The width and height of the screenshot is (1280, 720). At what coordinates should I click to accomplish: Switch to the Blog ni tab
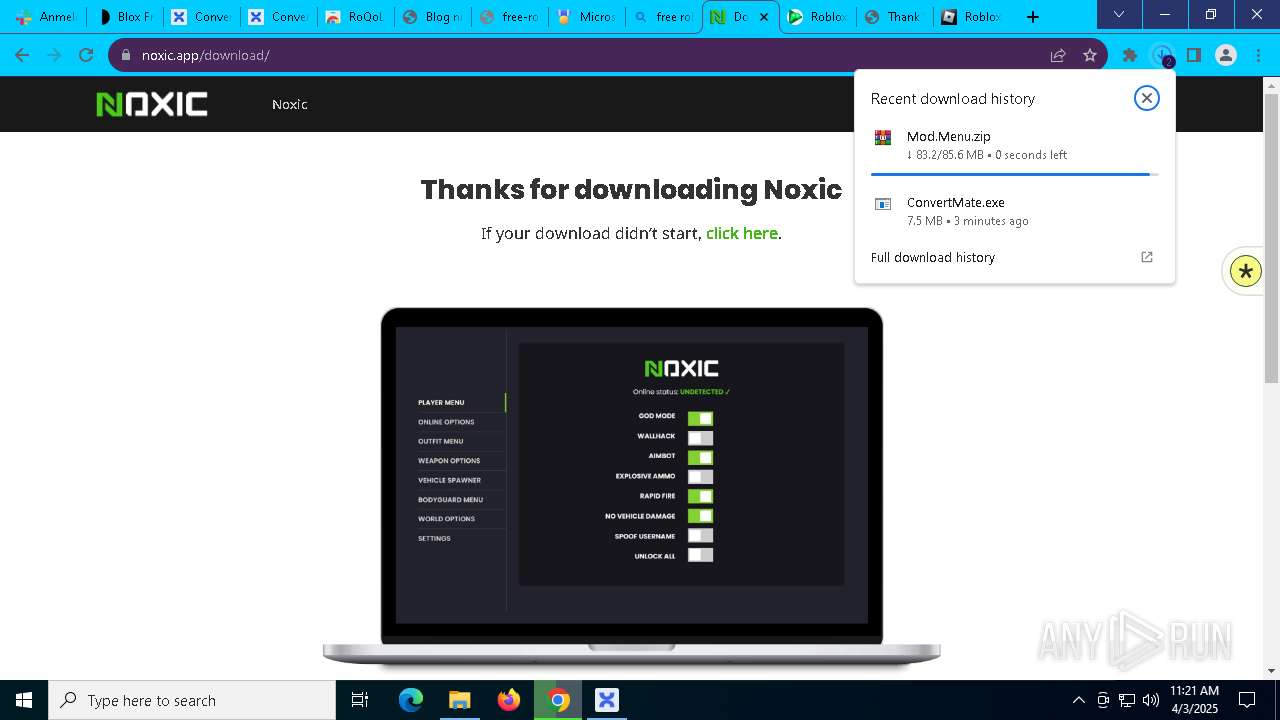[432, 17]
